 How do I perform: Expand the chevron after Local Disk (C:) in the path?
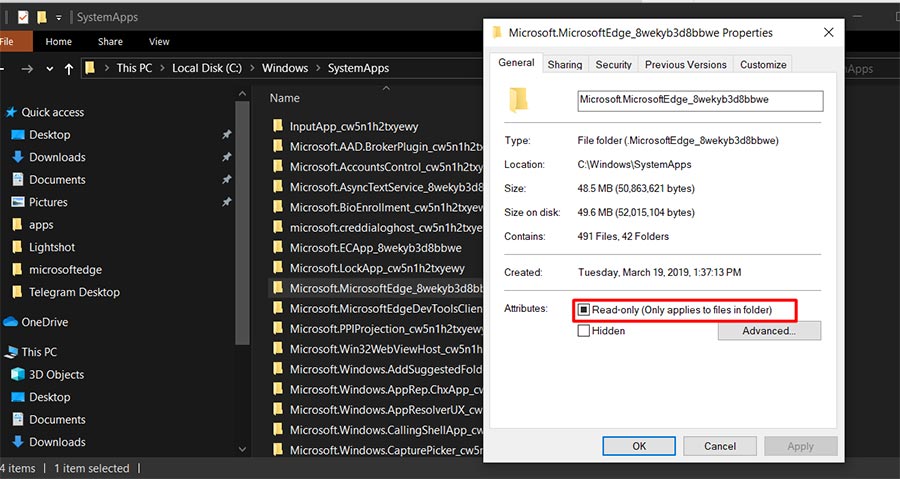[252, 68]
